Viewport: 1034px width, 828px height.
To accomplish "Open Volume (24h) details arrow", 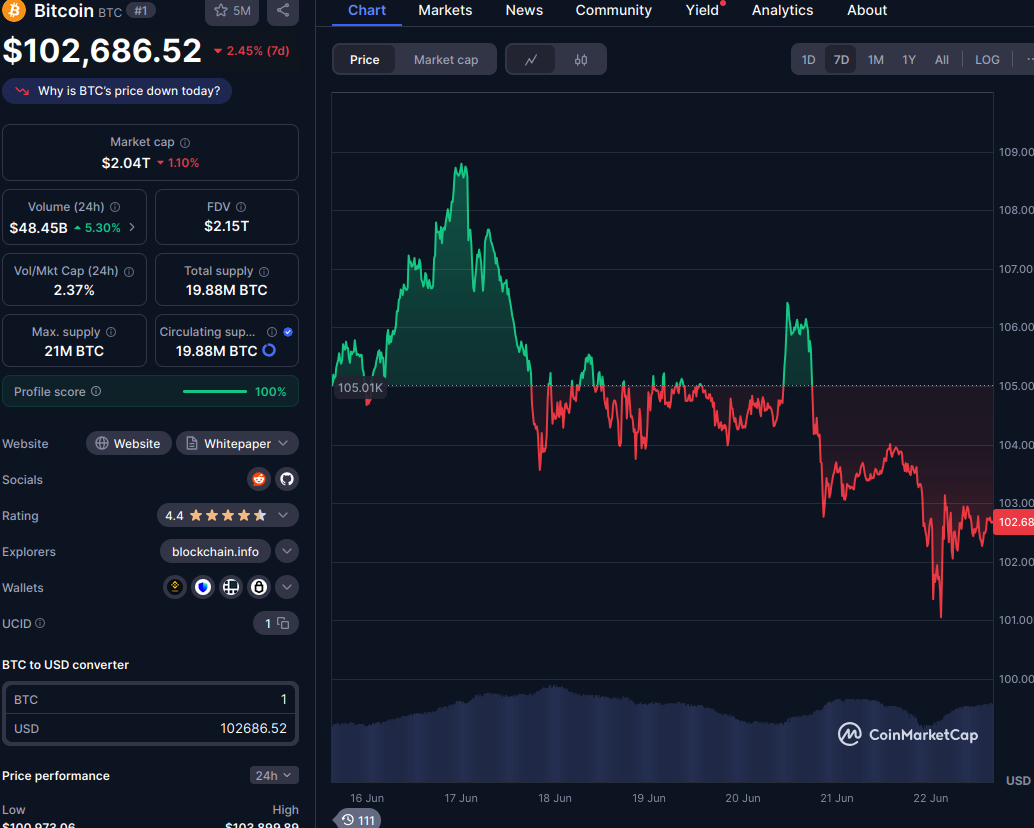I will tap(132, 227).
